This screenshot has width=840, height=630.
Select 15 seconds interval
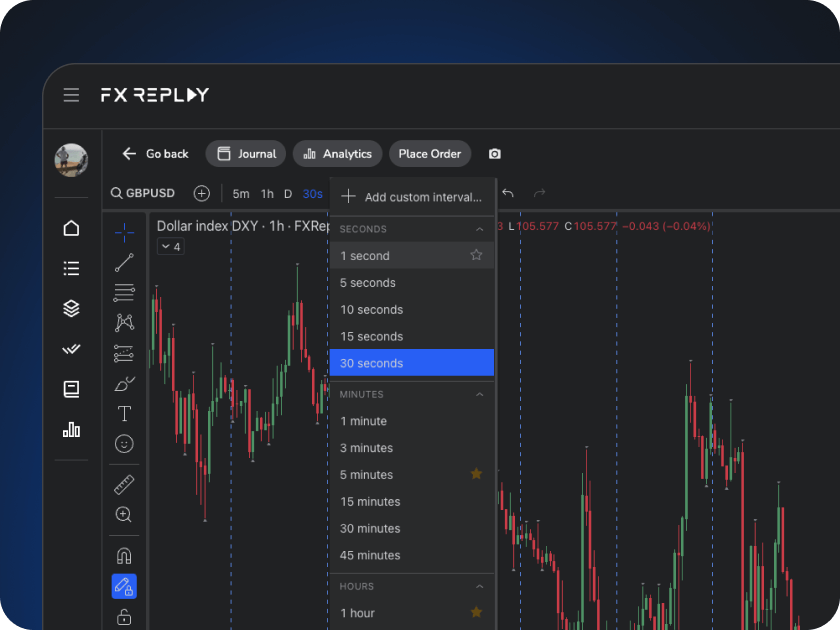pyautogui.click(x=372, y=336)
